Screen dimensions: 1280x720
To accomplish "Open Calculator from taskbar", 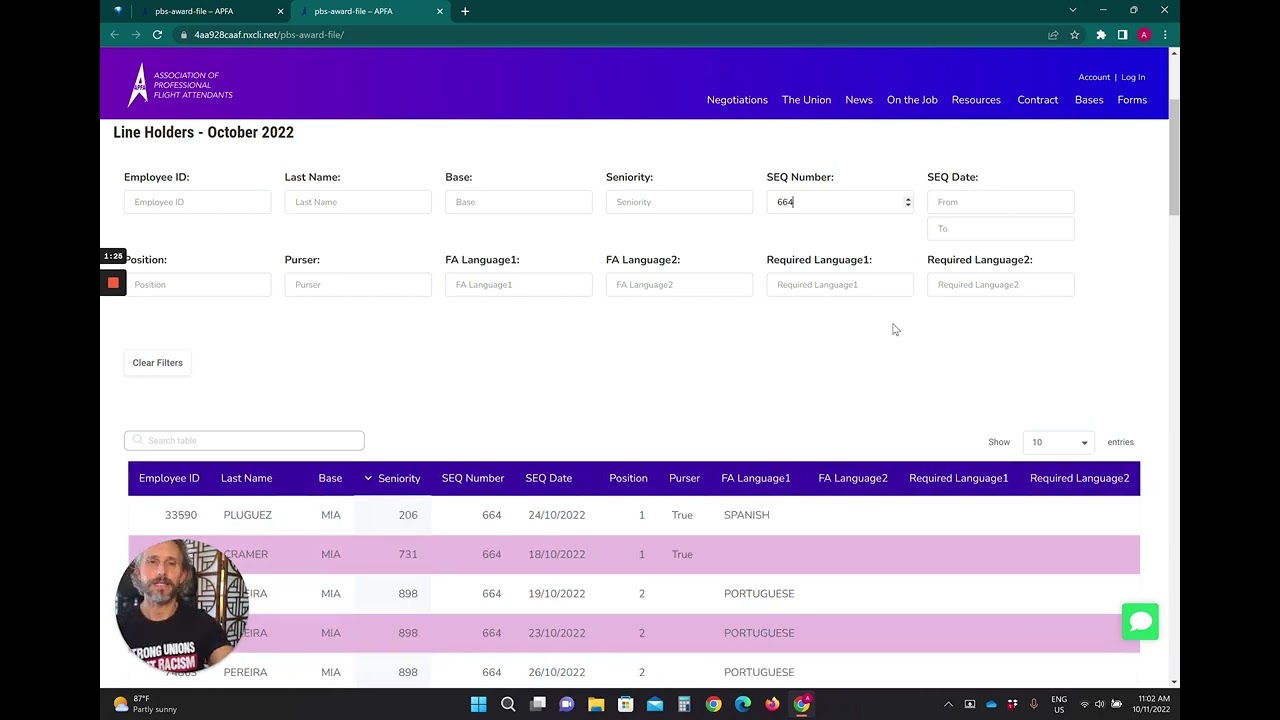I will point(684,704).
